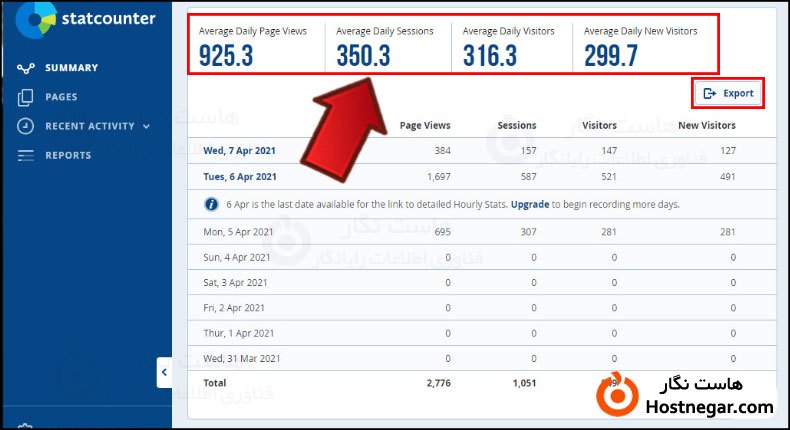Go to the REPORTS text label in sidebar

[68, 155]
